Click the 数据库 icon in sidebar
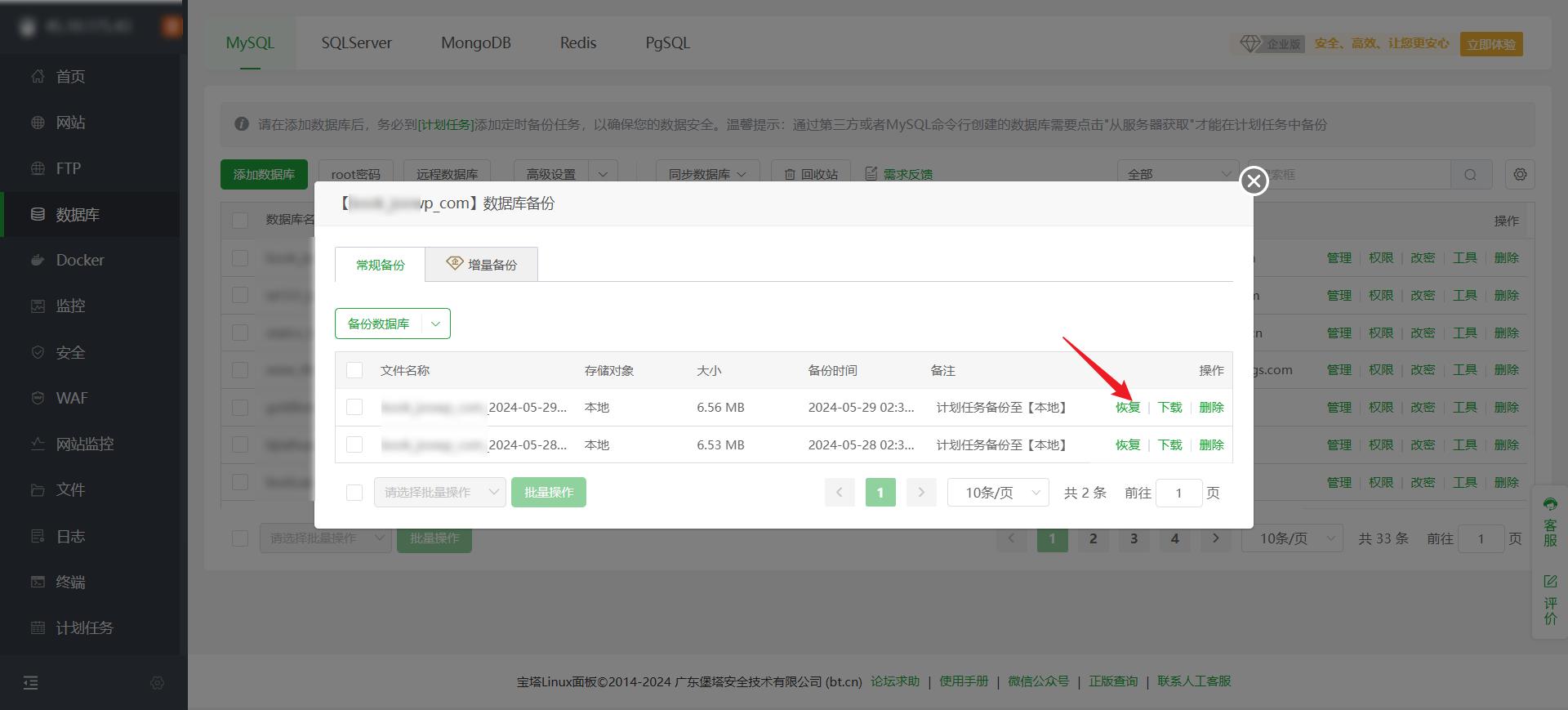 click(x=38, y=214)
